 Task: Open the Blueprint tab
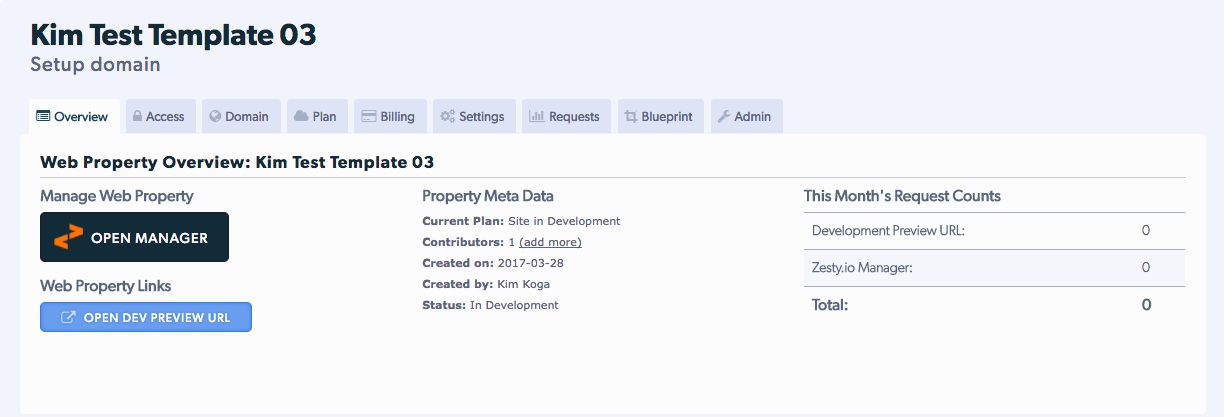coord(660,116)
